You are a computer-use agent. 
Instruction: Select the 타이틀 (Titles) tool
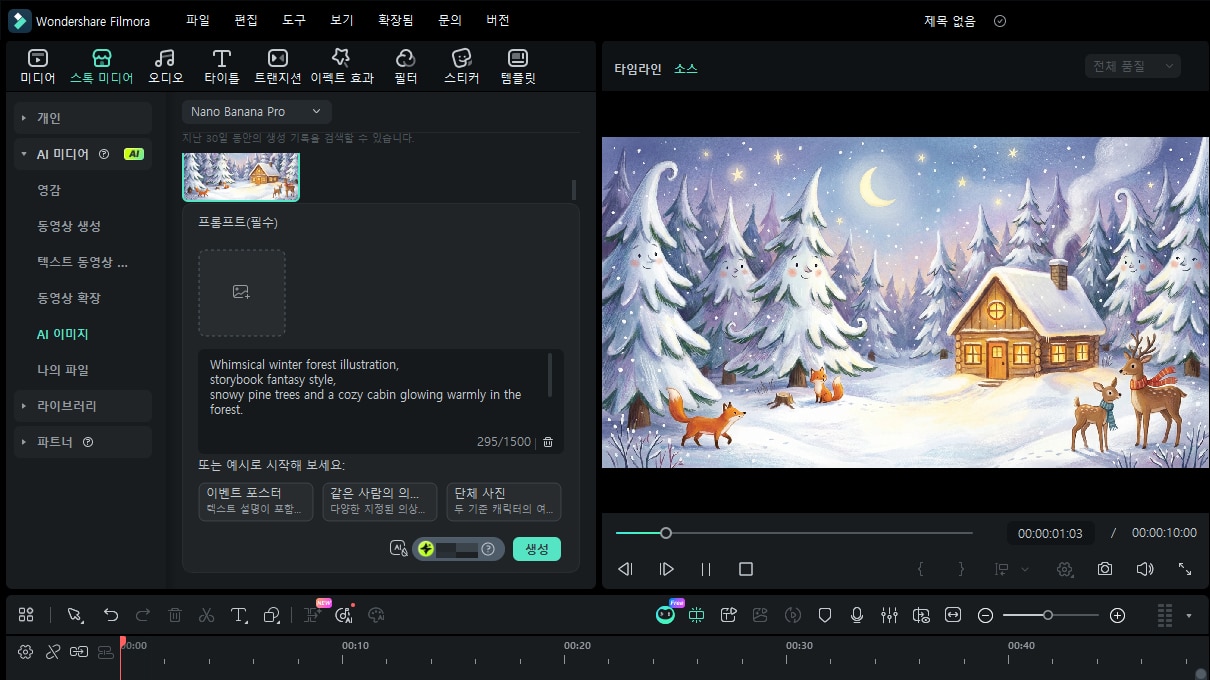coord(220,64)
